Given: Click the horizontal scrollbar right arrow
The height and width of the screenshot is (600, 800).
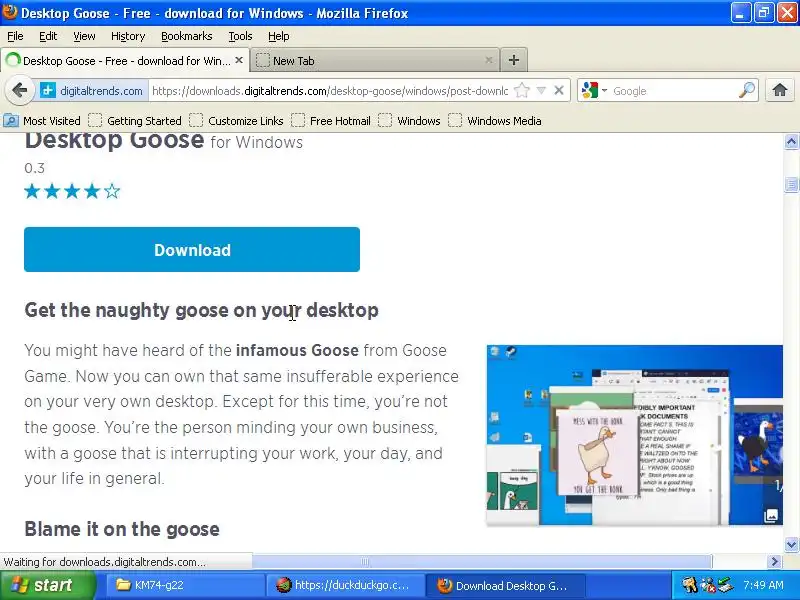Looking at the screenshot, I should 775,562.
